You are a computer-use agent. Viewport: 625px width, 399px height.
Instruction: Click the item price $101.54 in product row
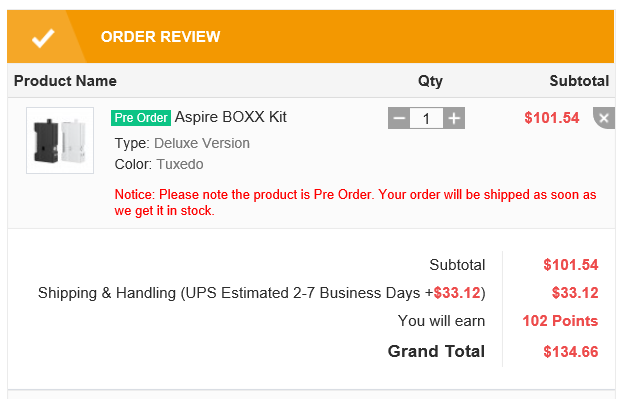pyautogui.click(x=552, y=118)
